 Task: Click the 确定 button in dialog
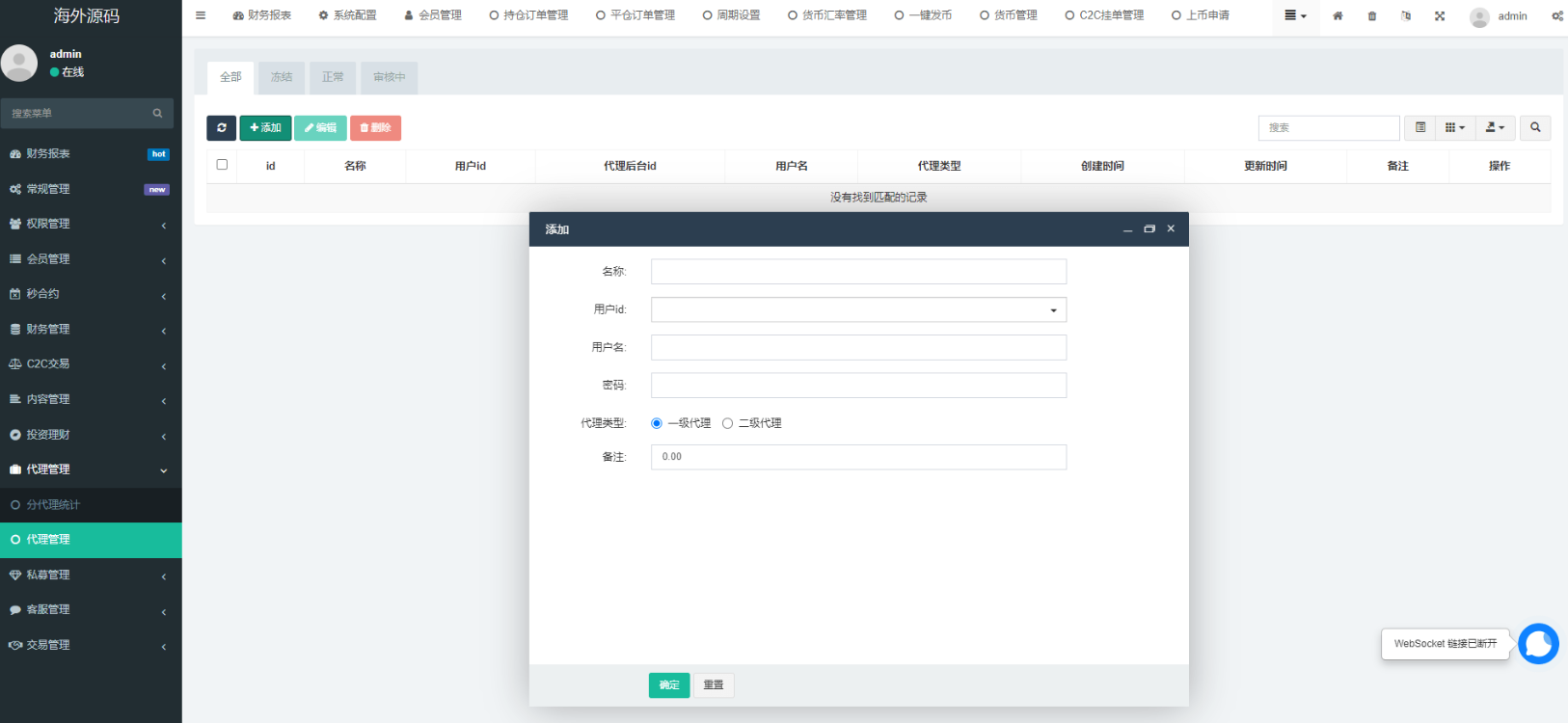click(669, 685)
